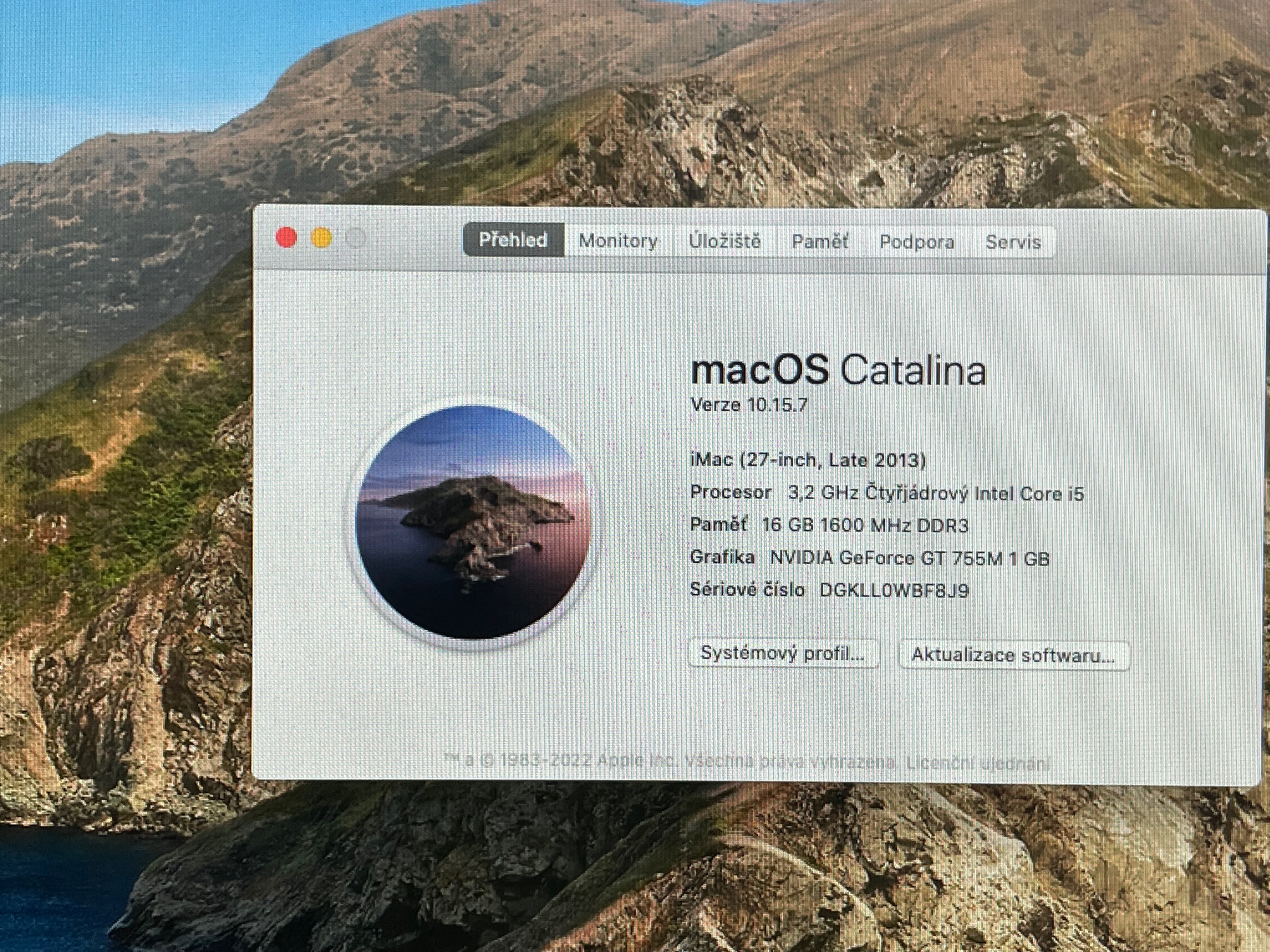Switch to the Servis tab
The width and height of the screenshot is (1270, 952).
[1013, 242]
